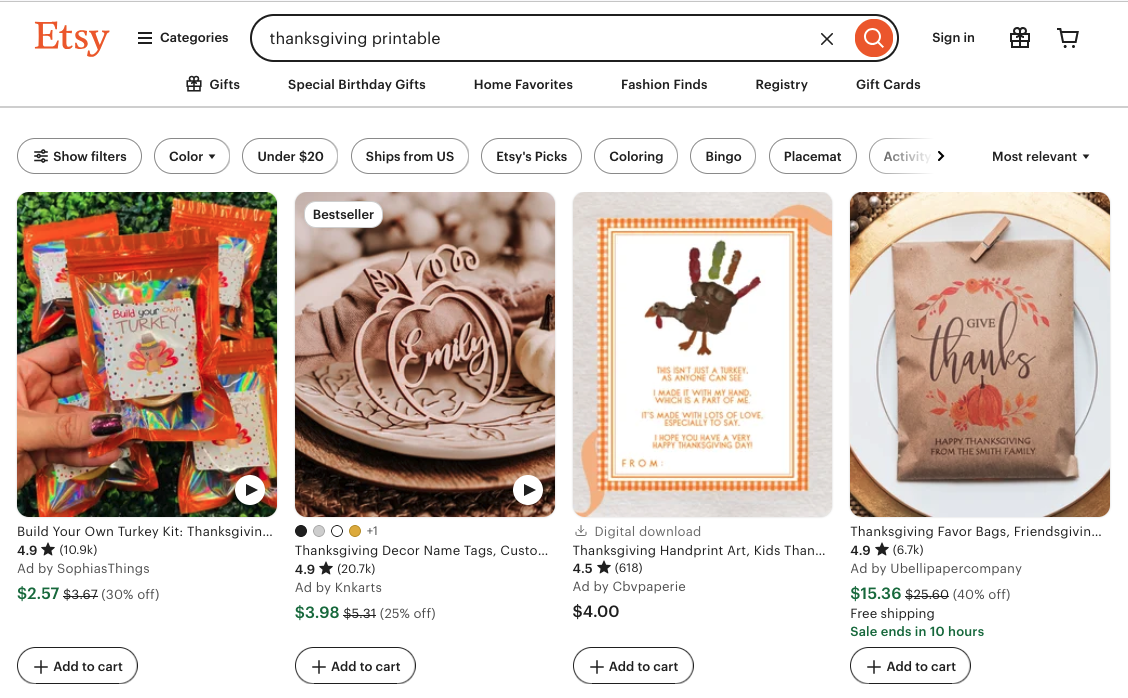Open the shopping cart icon
The width and height of the screenshot is (1128, 698).
pos(1068,38)
